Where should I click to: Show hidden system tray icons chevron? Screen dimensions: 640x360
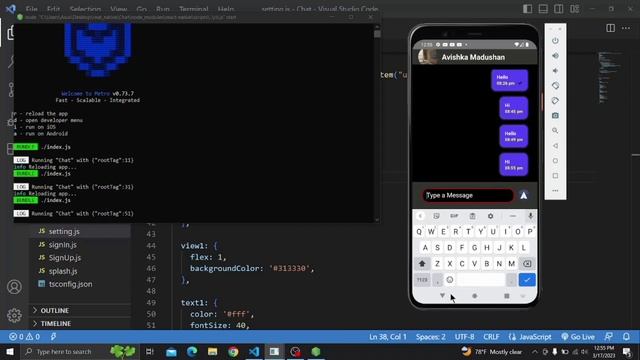tap(535, 351)
